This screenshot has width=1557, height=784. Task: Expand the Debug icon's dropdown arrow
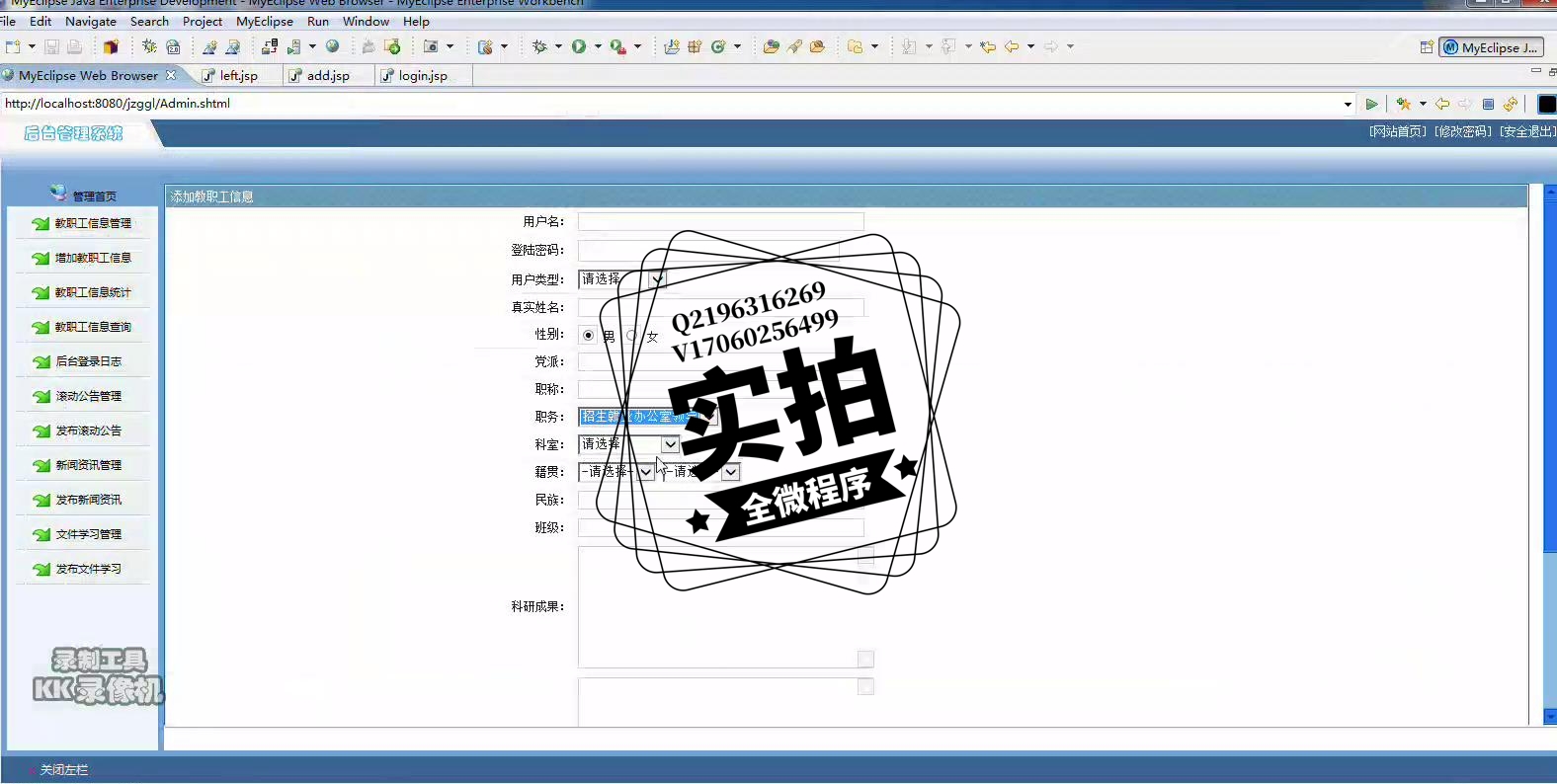[x=558, y=46]
